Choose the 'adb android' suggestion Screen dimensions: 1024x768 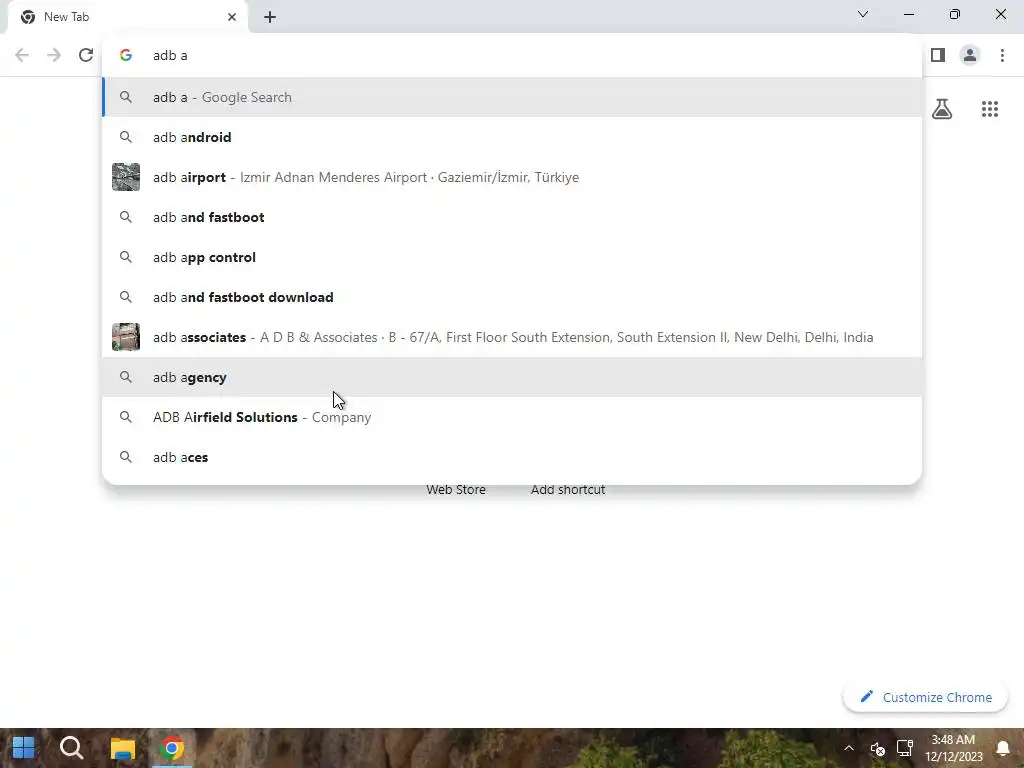click(512, 137)
